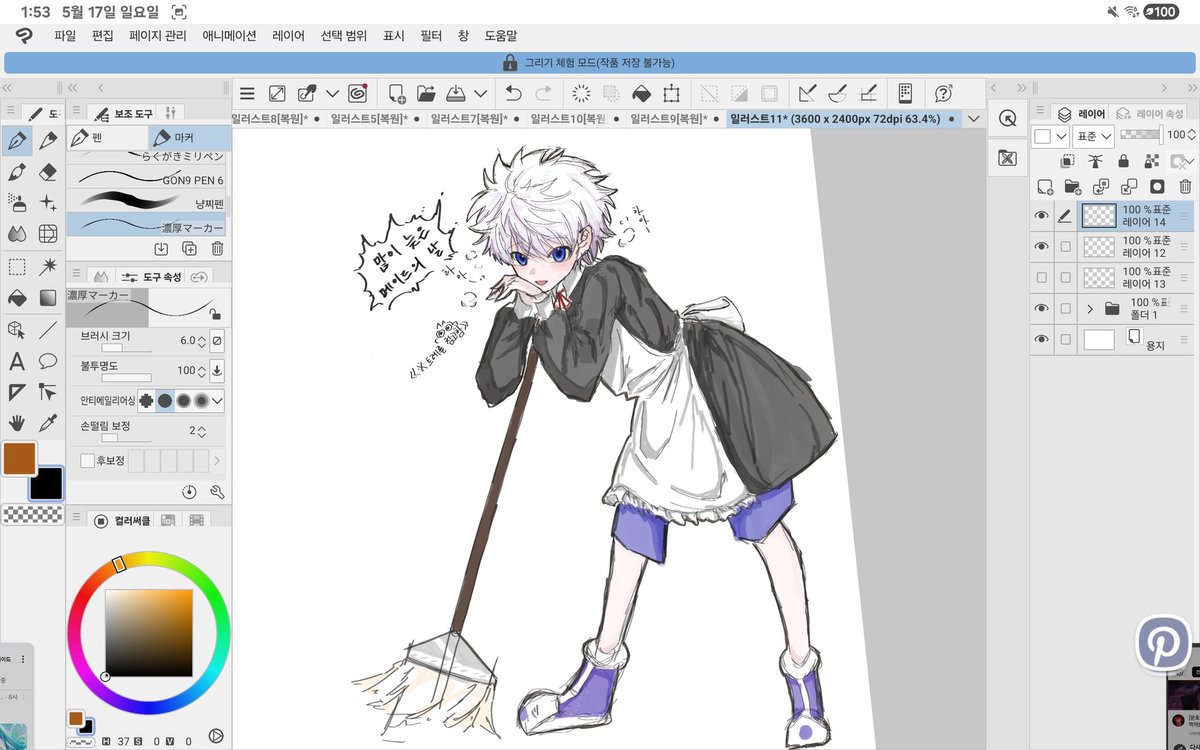Click the black sub color swatch
The width and height of the screenshot is (1200, 750).
coord(46,484)
